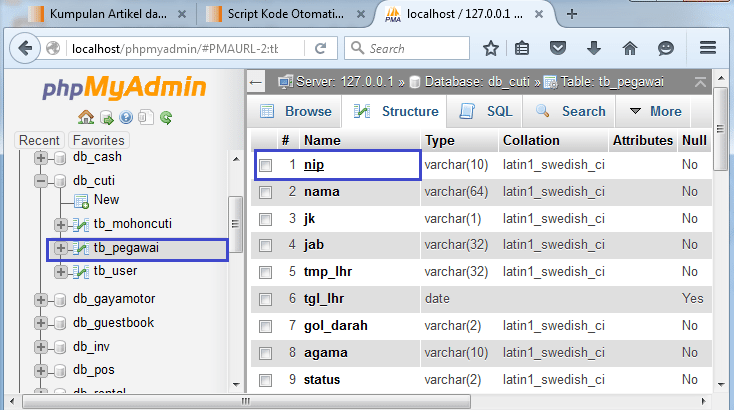Switch to Script Kode Otomati browser tab
Viewport: 734px width, 410px height.
pyautogui.click(x=286, y=14)
